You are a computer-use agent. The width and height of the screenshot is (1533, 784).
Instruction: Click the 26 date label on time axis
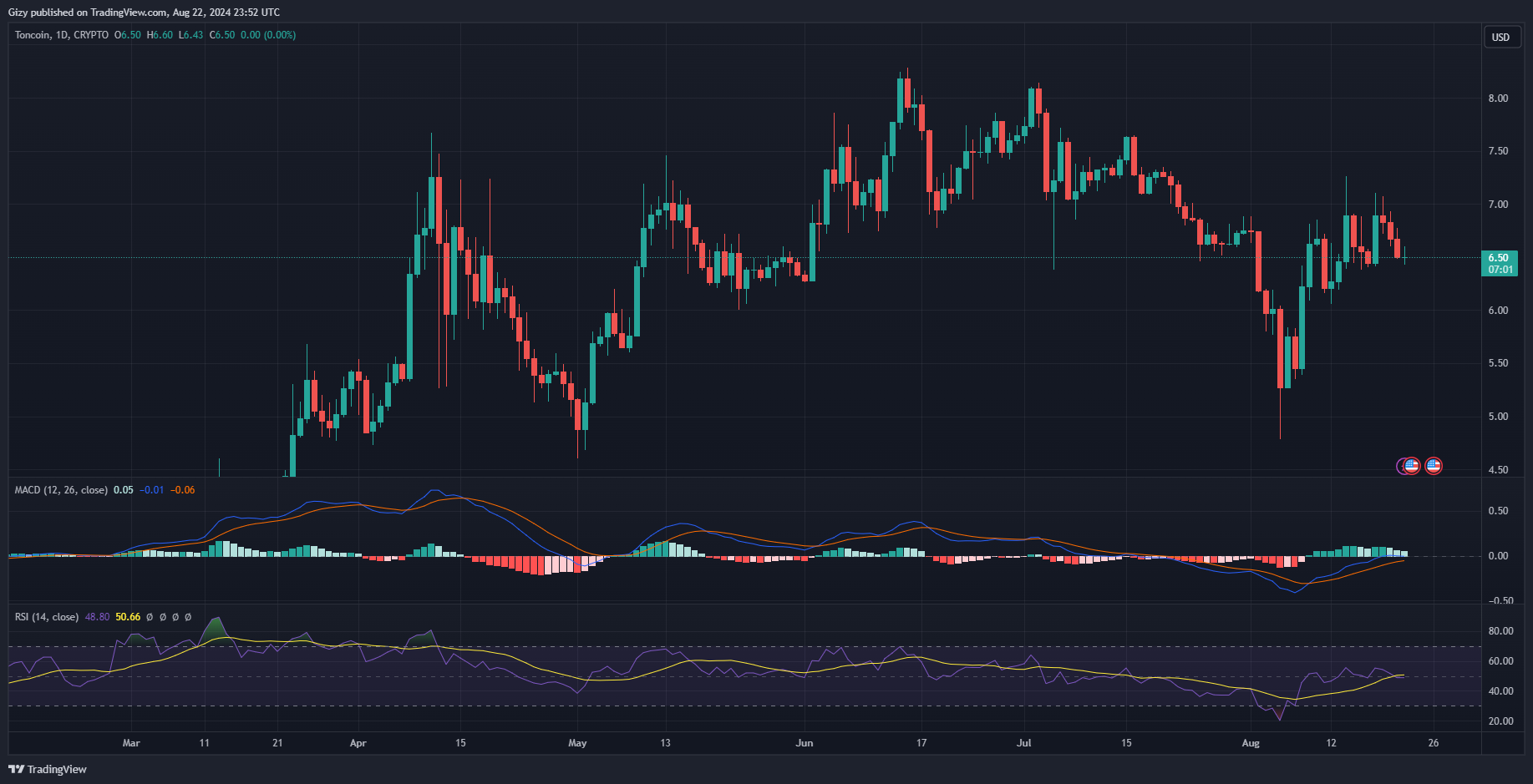click(x=1434, y=743)
